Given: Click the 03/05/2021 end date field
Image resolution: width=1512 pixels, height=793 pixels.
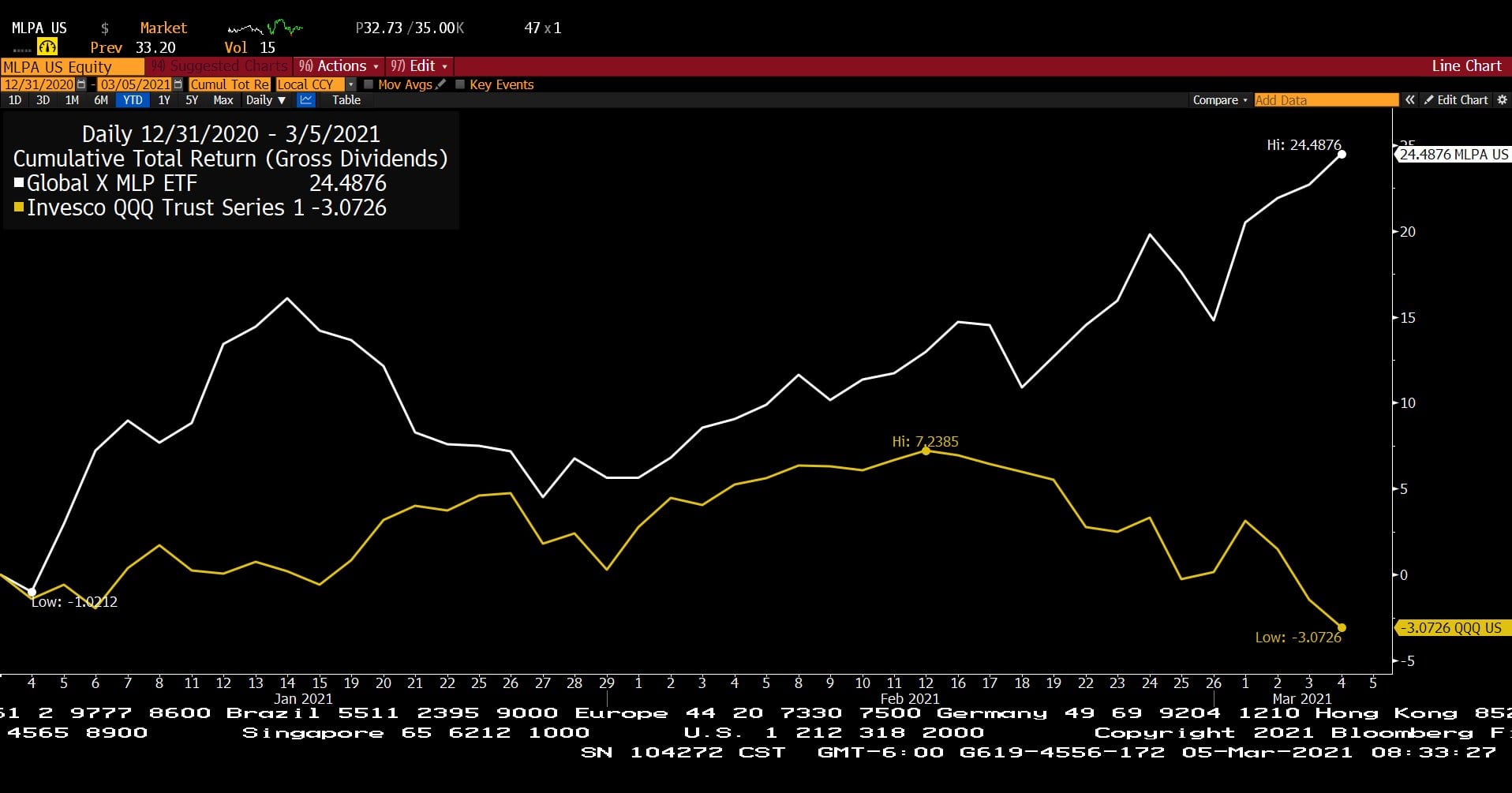Looking at the screenshot, I should (x=135, y=84).
